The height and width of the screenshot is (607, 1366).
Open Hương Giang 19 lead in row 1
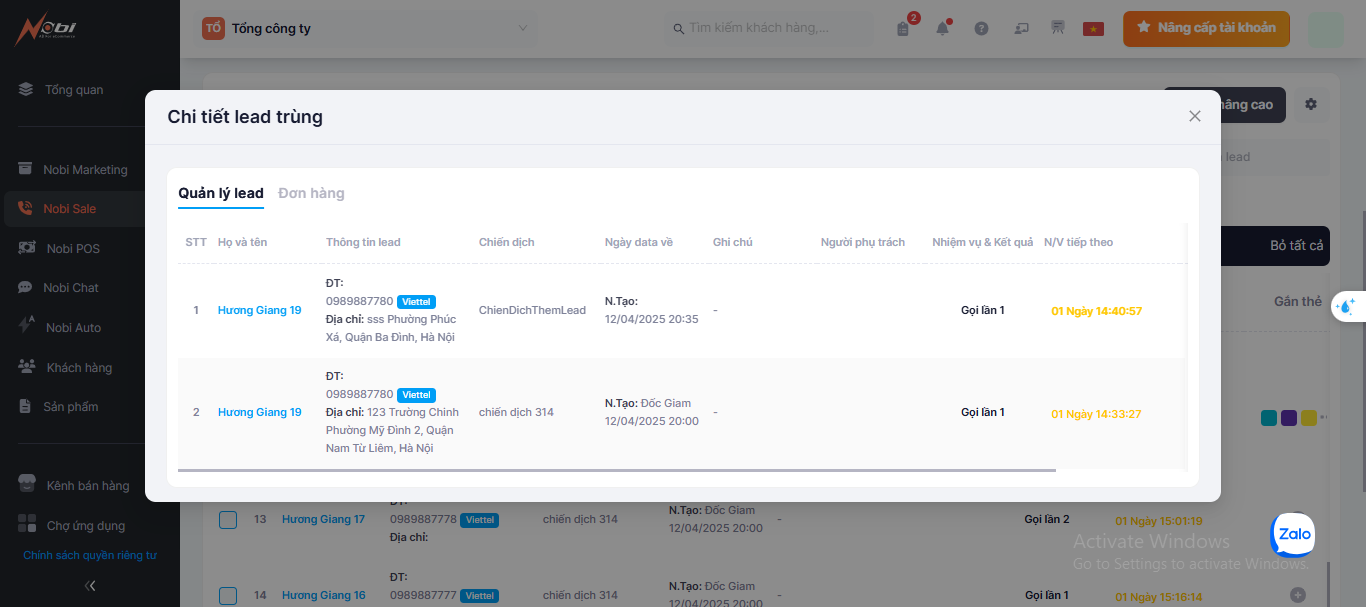pos(259,311)
